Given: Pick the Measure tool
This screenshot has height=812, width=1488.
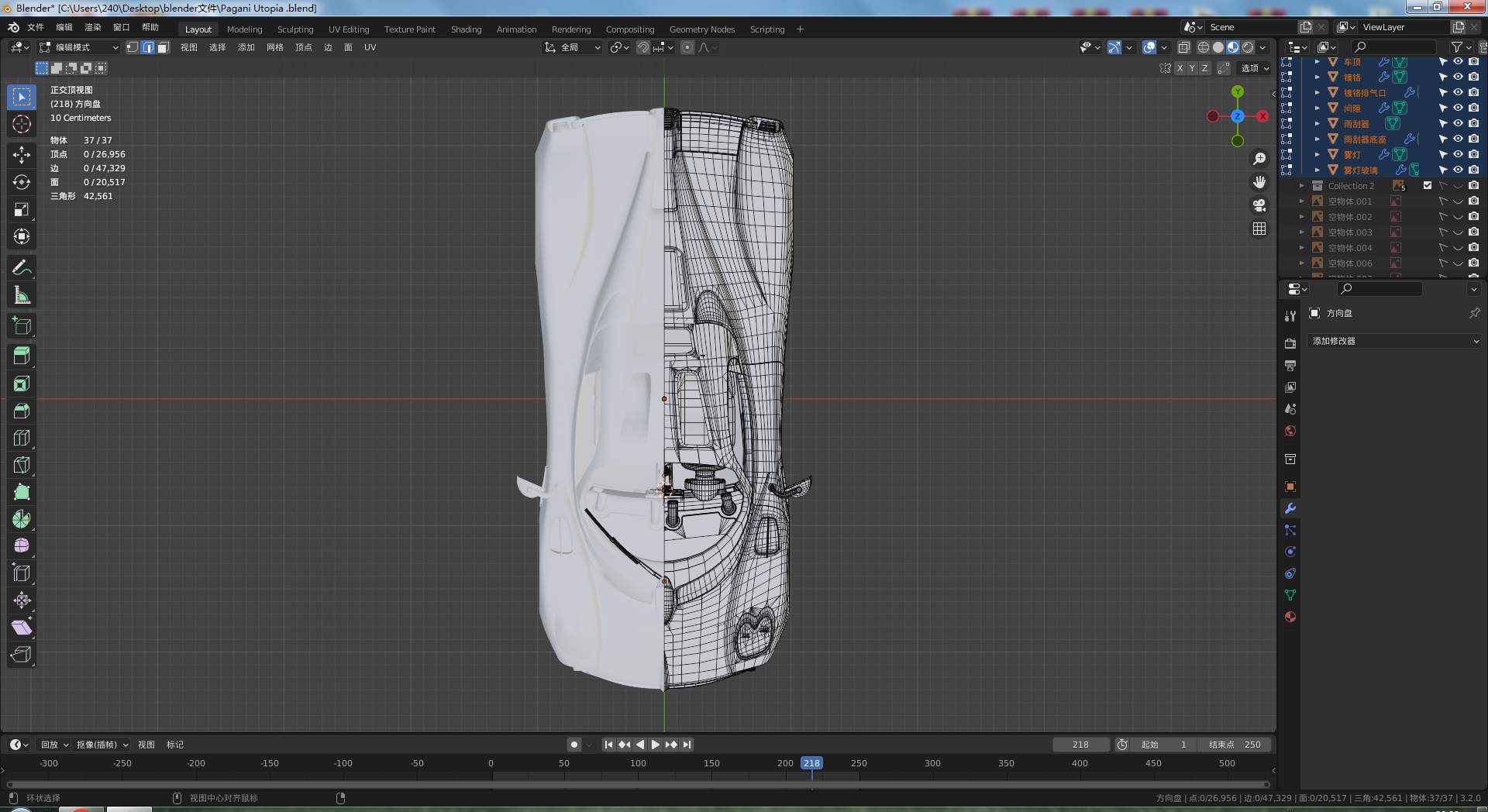Looking at the screenshot, I should pos(21,295).
